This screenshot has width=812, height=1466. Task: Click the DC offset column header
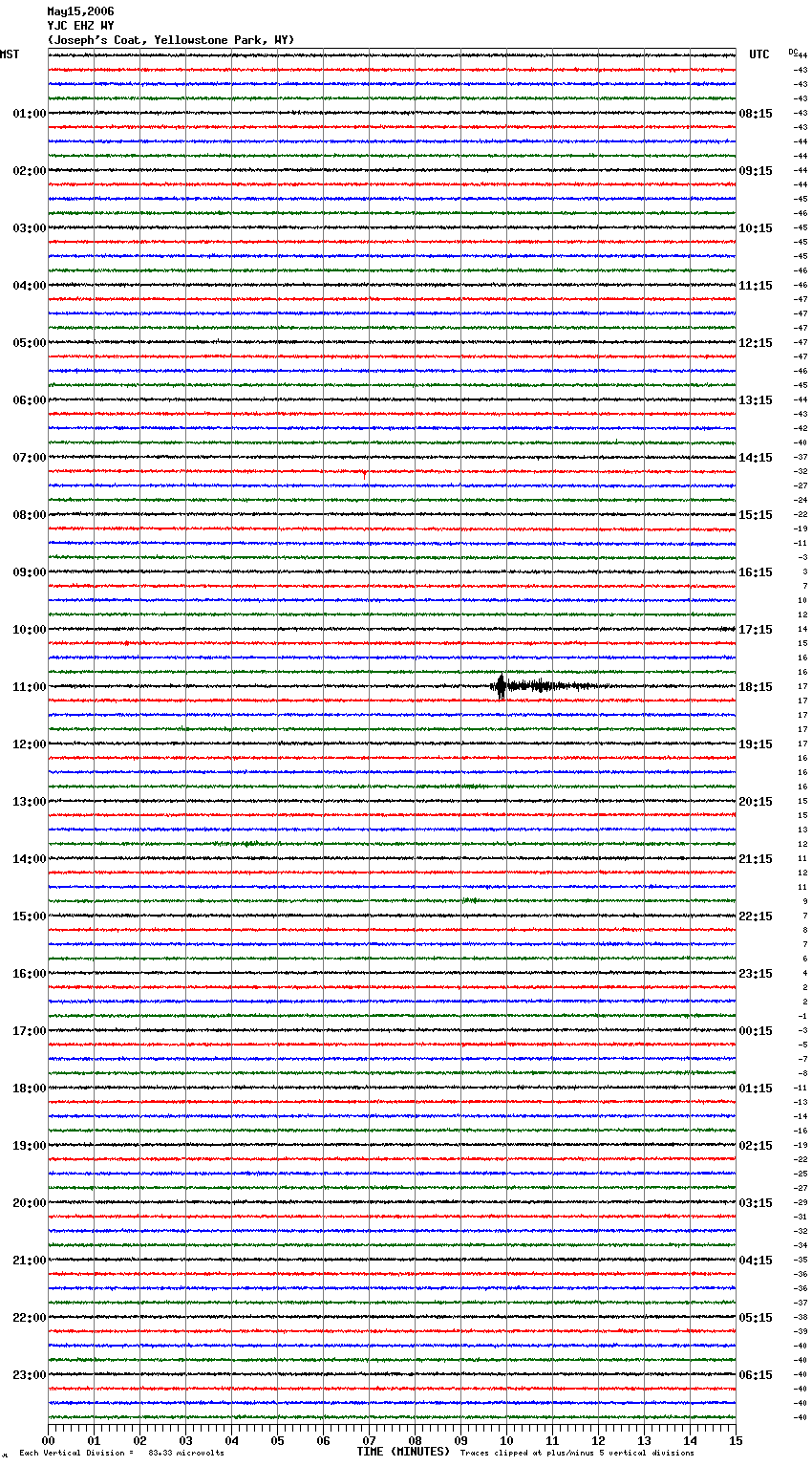point(793,52)
